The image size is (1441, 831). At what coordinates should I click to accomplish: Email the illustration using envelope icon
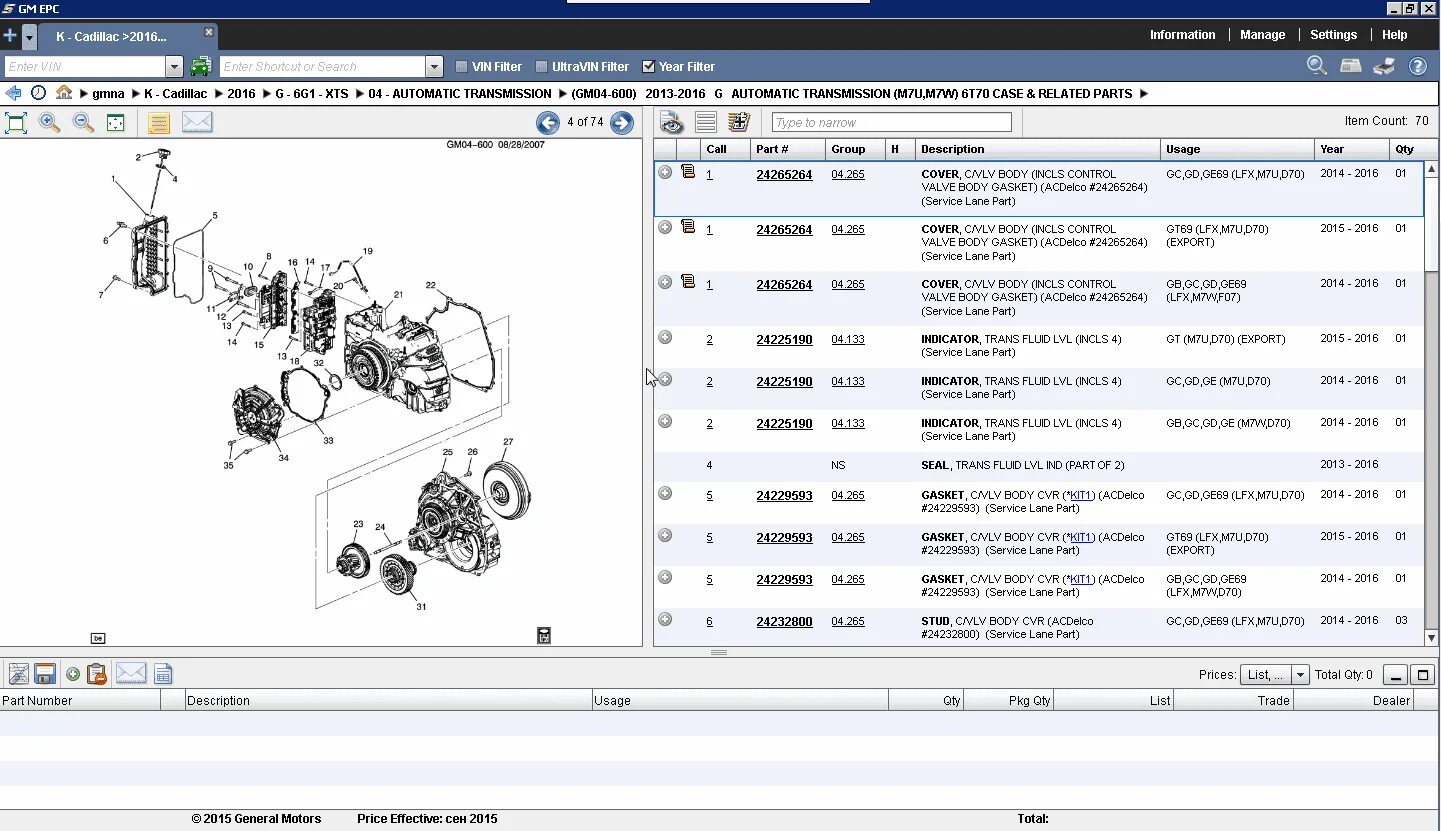[197, 122]
